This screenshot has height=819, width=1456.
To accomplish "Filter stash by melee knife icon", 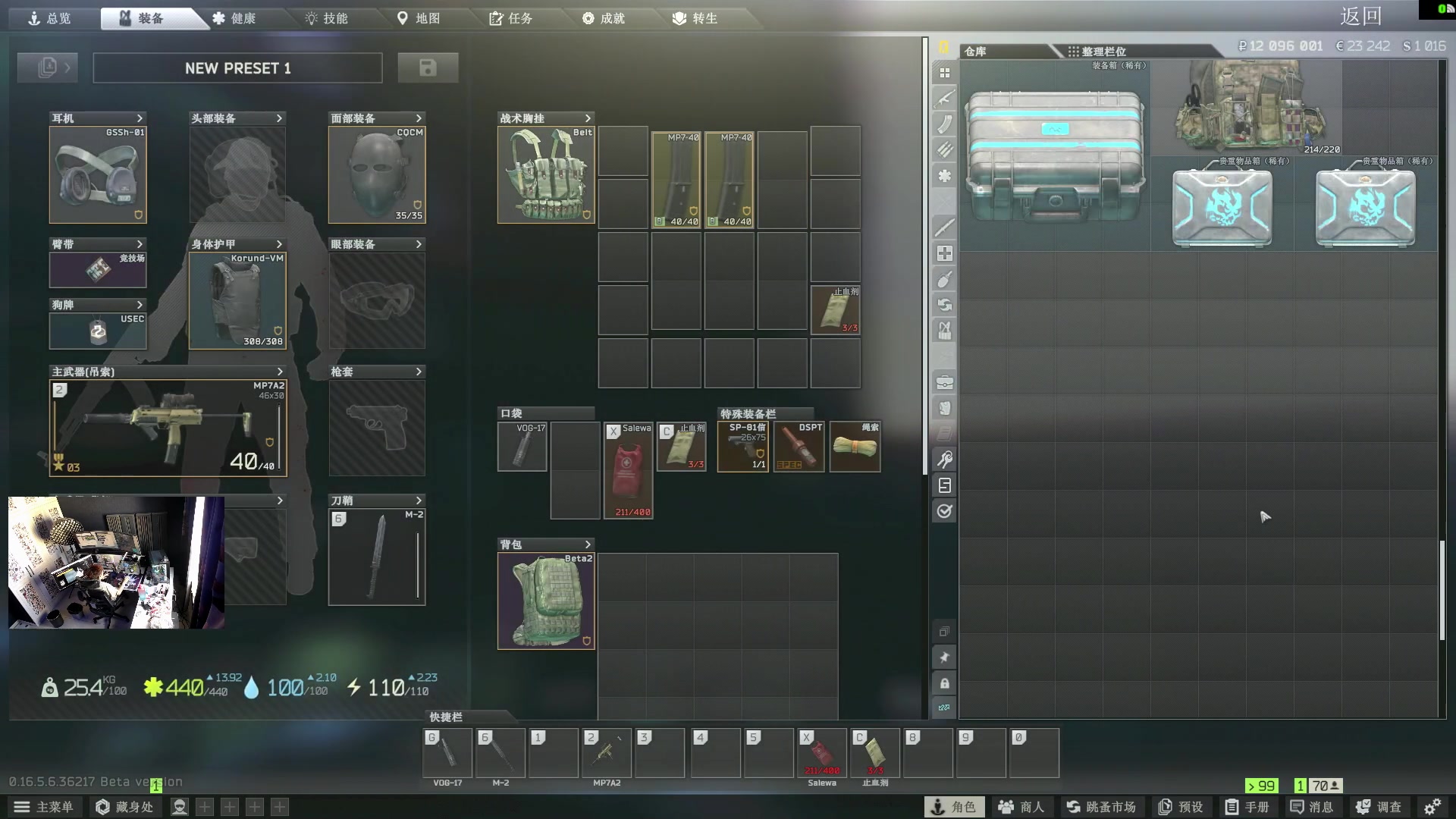I will click(x=944, y=227).
